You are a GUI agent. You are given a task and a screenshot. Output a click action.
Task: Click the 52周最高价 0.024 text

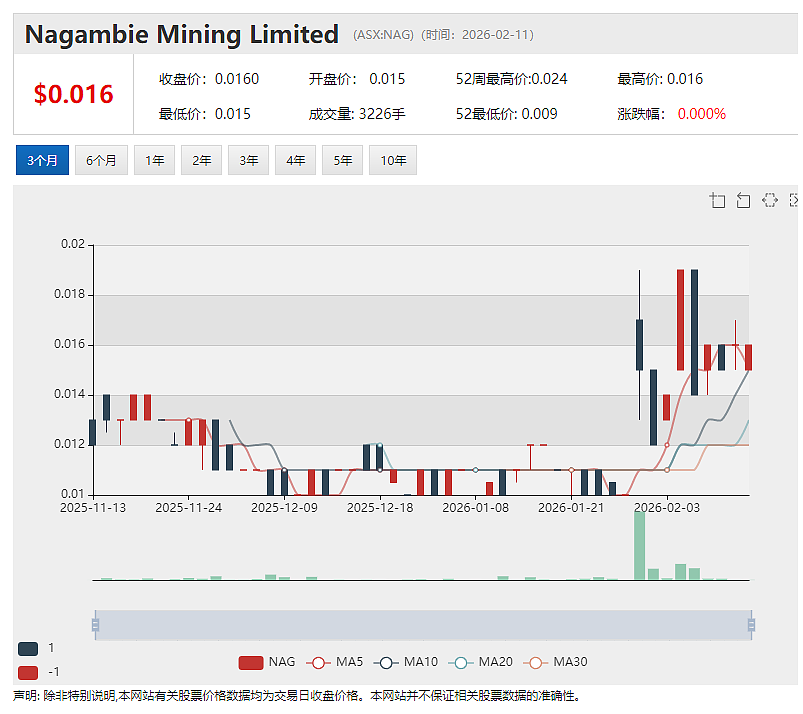click(512, 79)
